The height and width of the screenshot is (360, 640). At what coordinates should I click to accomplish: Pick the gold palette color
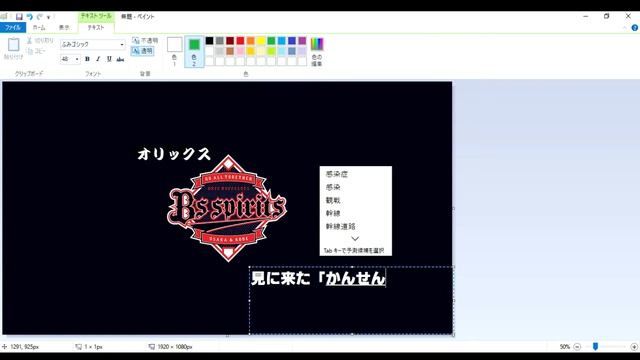(251, 51)
